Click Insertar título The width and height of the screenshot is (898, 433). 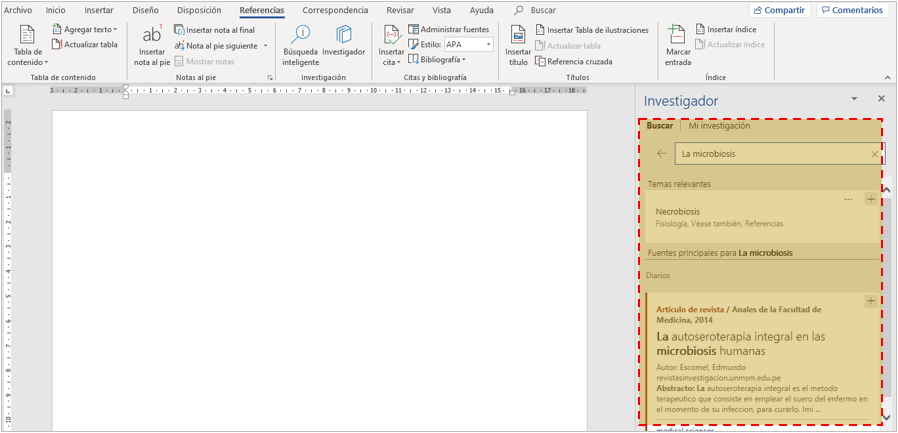tap(518, 46)
